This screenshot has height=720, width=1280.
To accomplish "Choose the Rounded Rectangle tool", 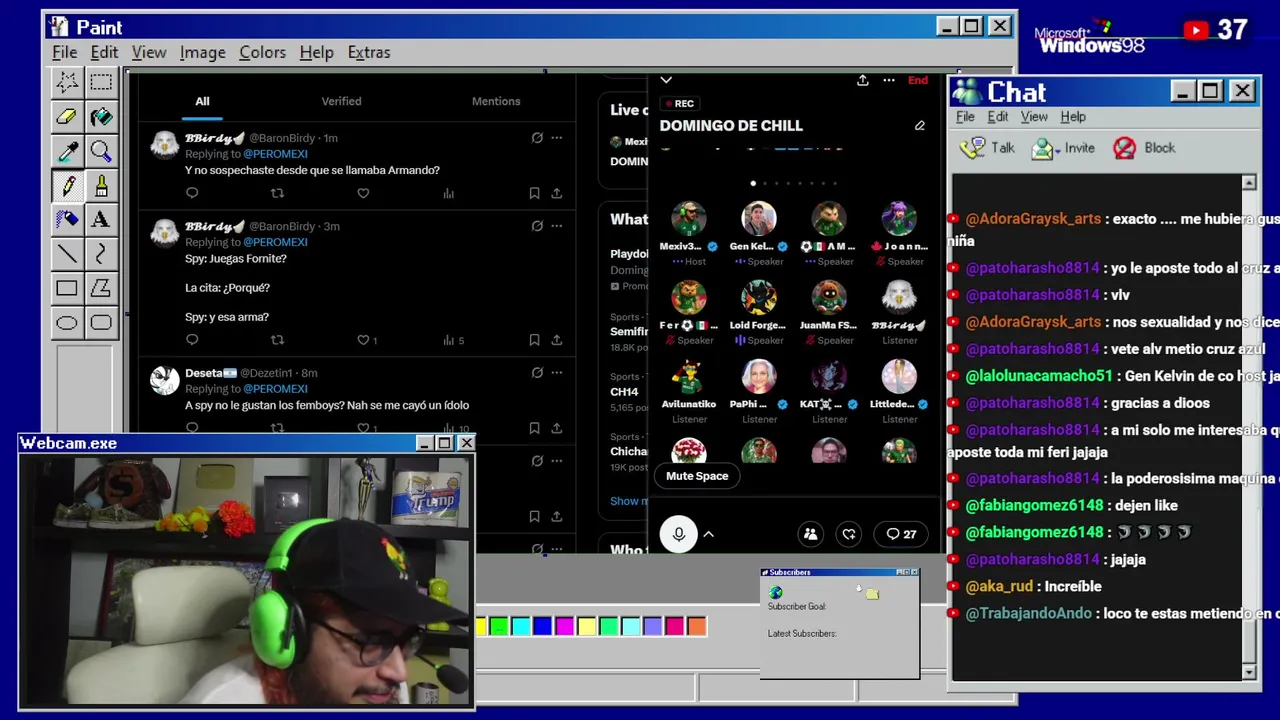I will [x=101, y=322].
